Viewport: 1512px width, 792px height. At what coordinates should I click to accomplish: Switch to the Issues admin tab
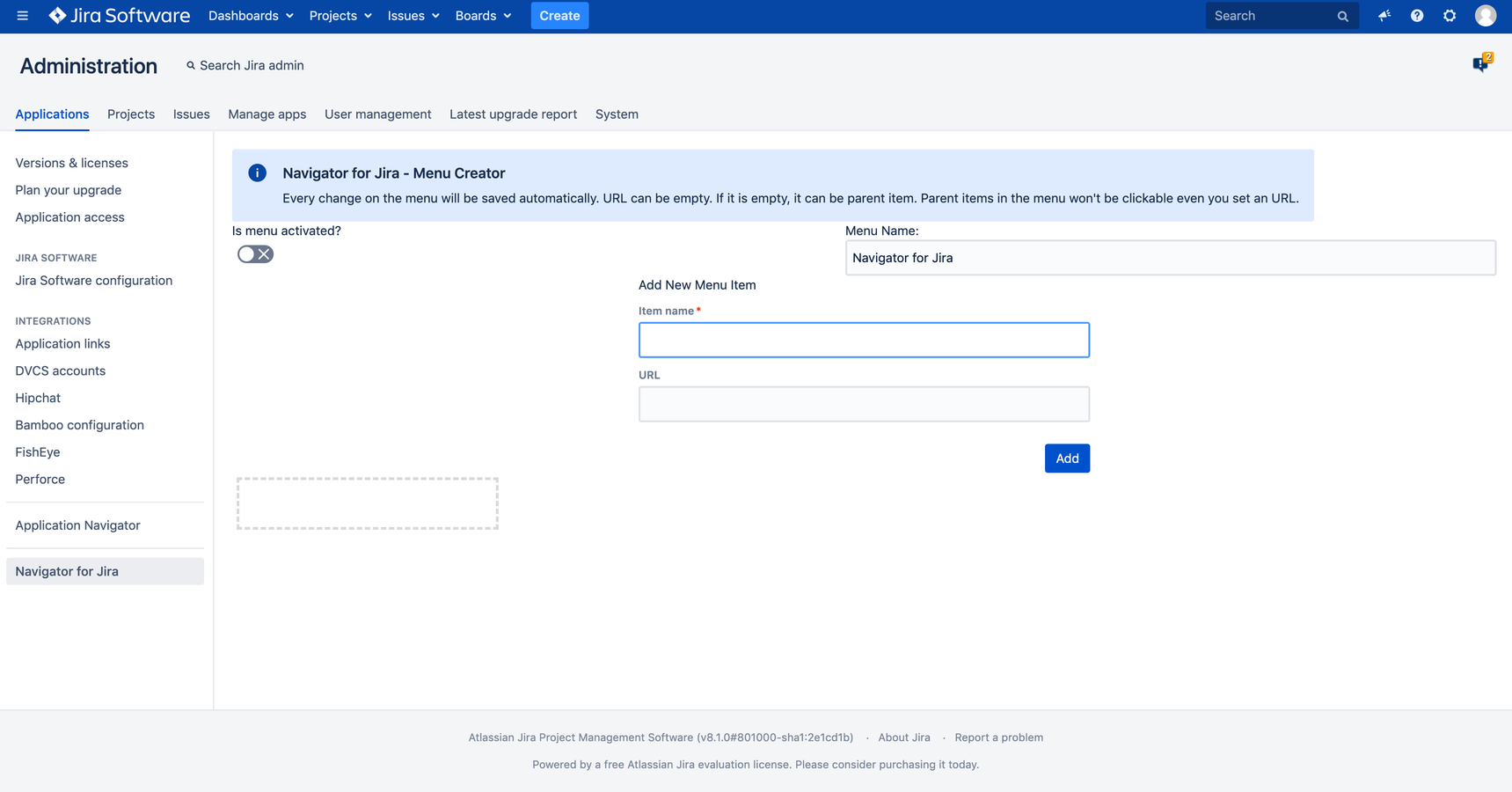[x=191, y=114]
